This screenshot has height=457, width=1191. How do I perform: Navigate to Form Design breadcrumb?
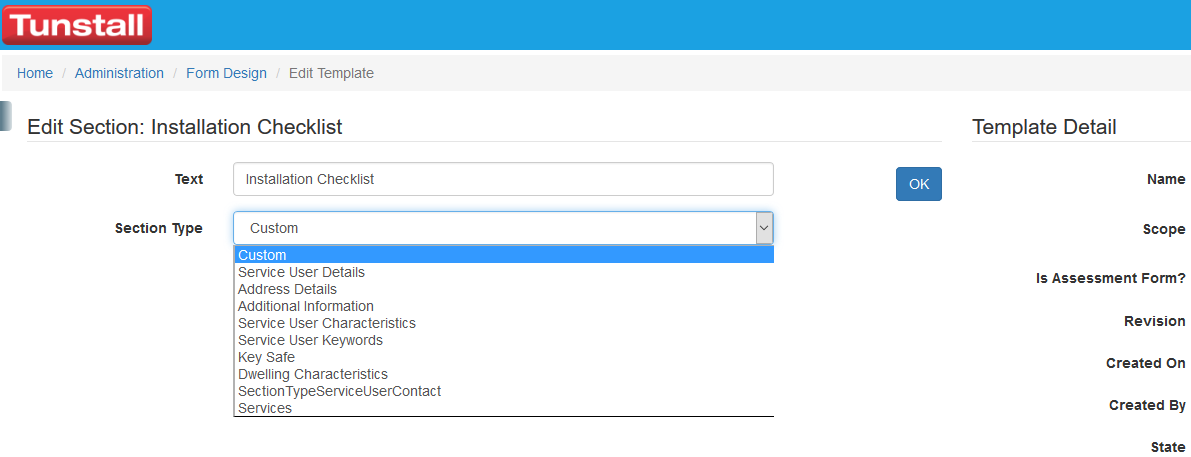point(226,73)
